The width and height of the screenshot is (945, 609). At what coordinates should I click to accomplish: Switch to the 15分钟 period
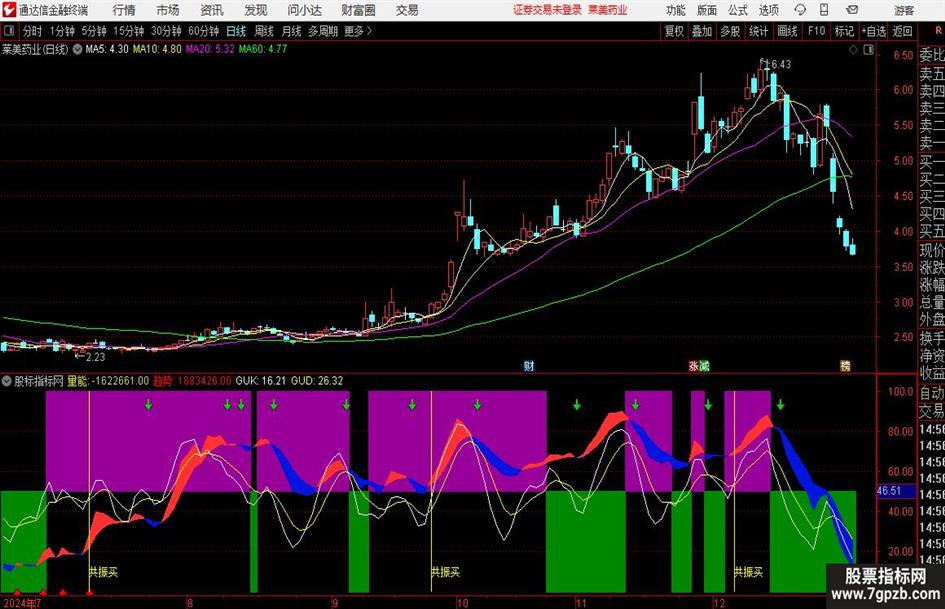(x=128, y=31)
